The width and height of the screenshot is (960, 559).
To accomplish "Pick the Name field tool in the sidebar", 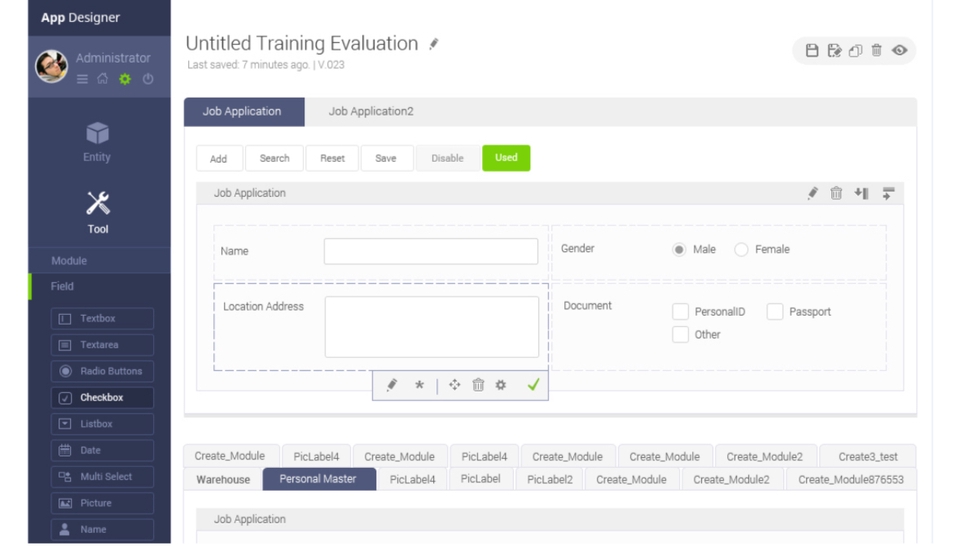I will pos(102,529).
